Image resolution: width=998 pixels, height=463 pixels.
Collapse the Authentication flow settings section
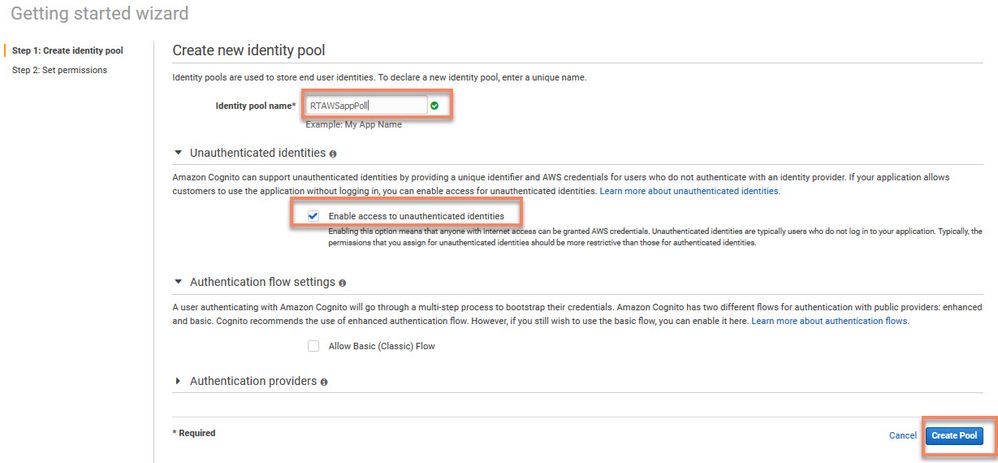[179, 282]
